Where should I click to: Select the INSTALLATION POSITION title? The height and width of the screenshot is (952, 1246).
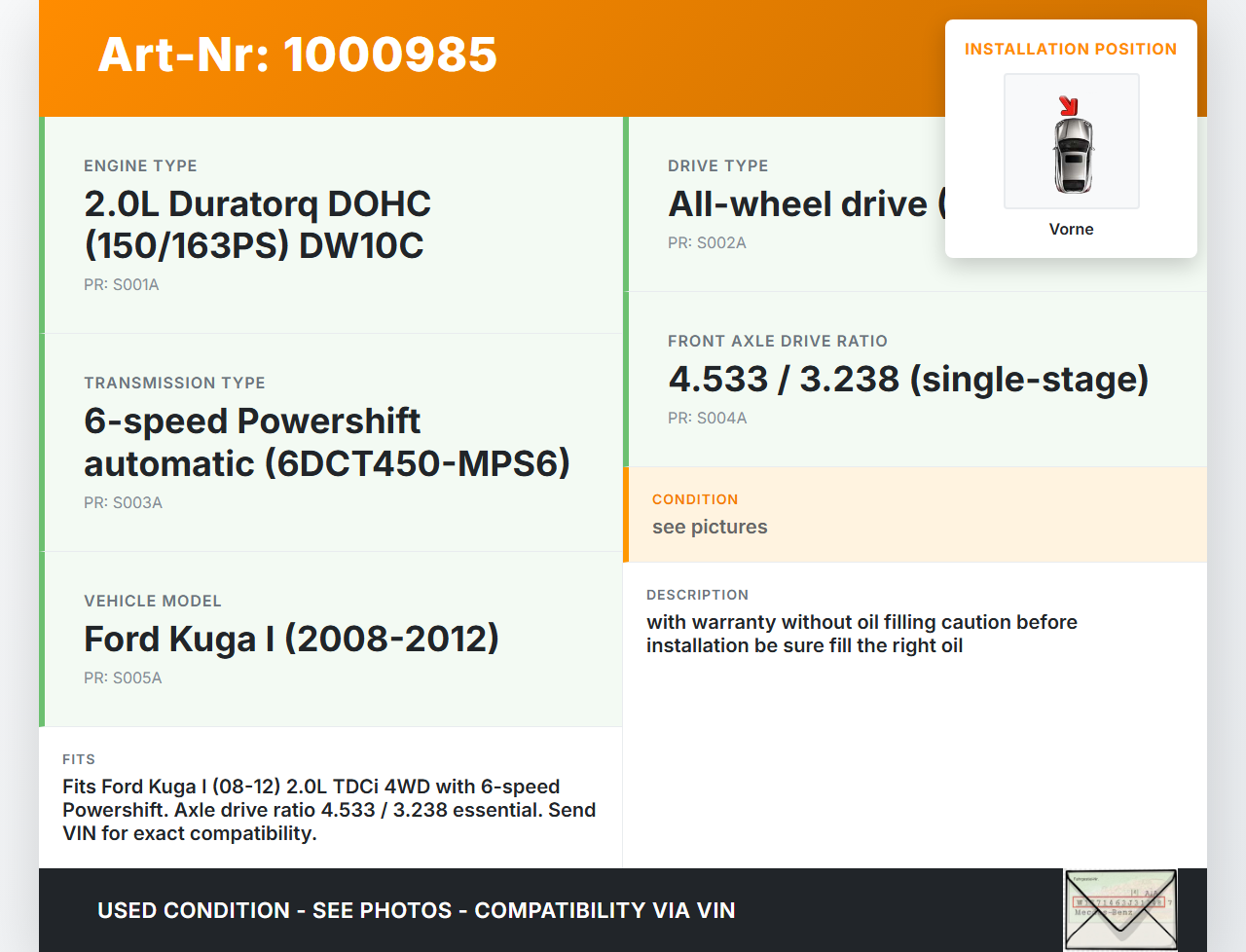point(1070,50)
